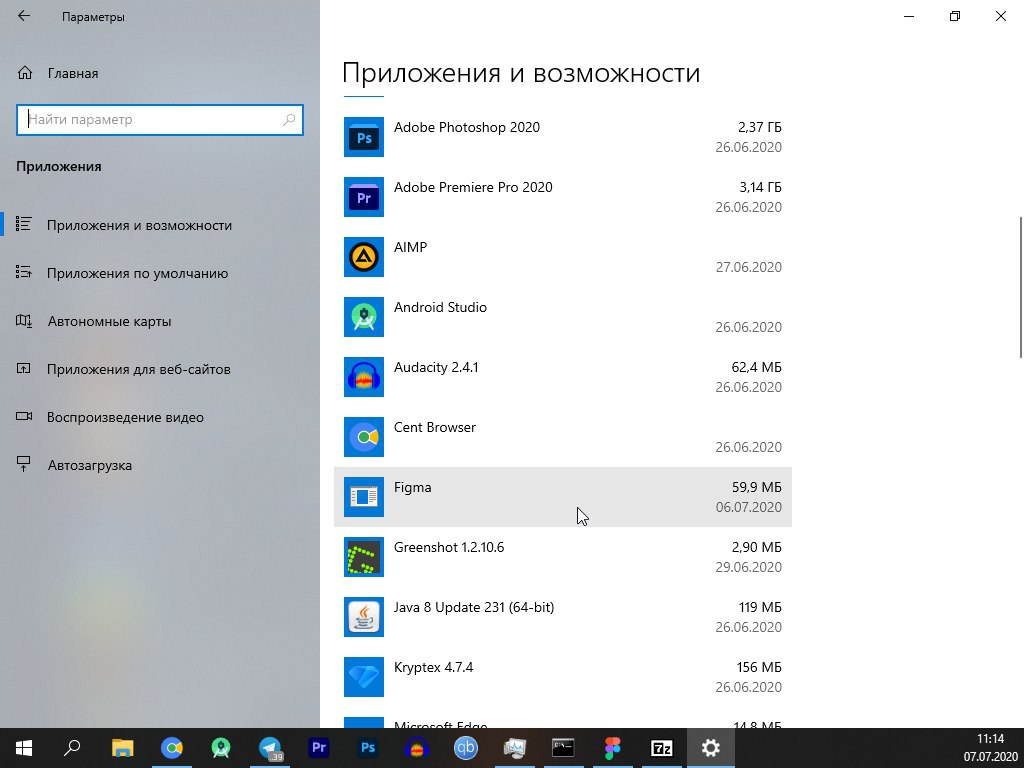Click Settings gear in taskbar

click(x=711, y=748)
